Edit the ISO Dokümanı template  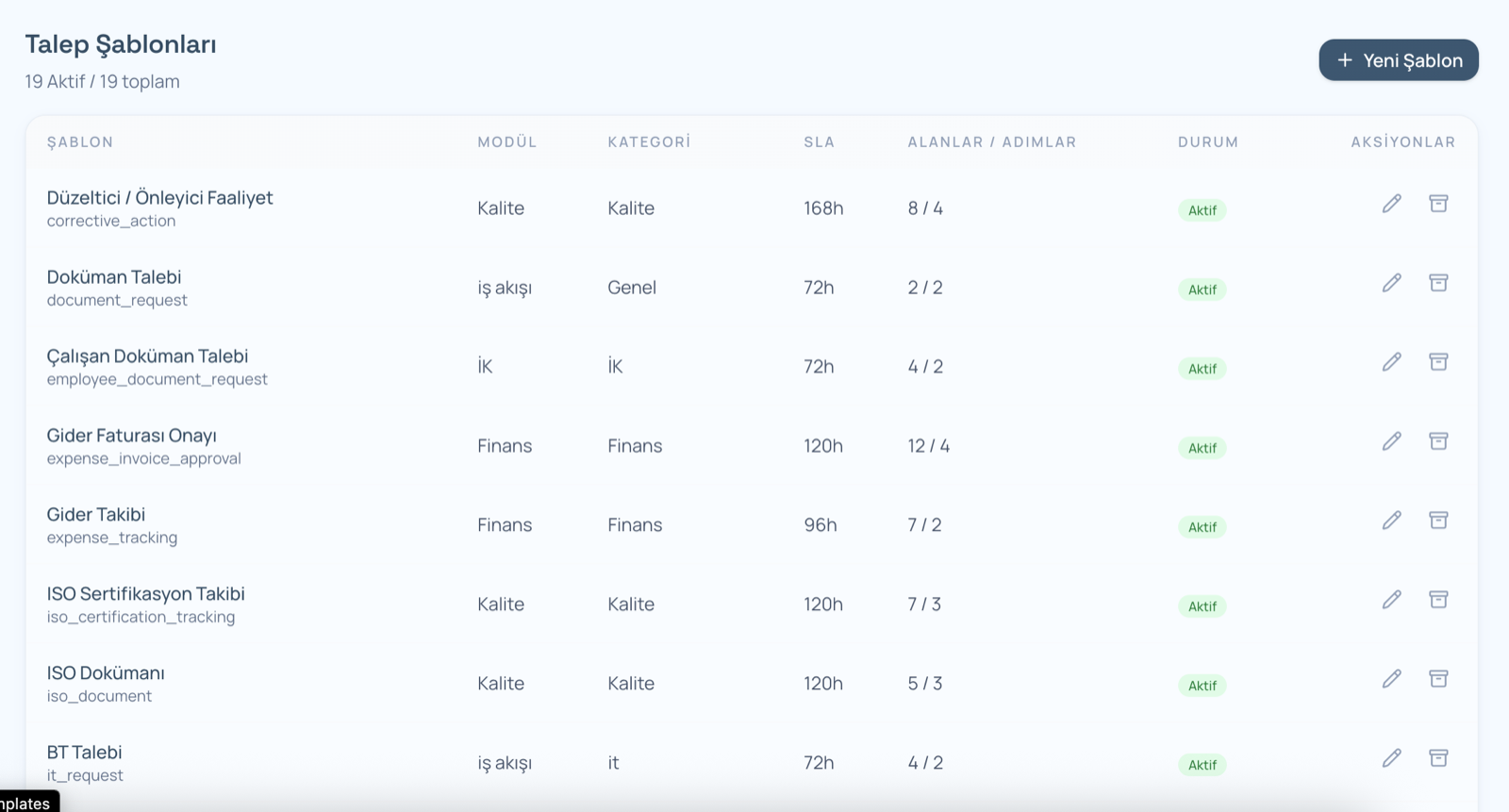1392,678
